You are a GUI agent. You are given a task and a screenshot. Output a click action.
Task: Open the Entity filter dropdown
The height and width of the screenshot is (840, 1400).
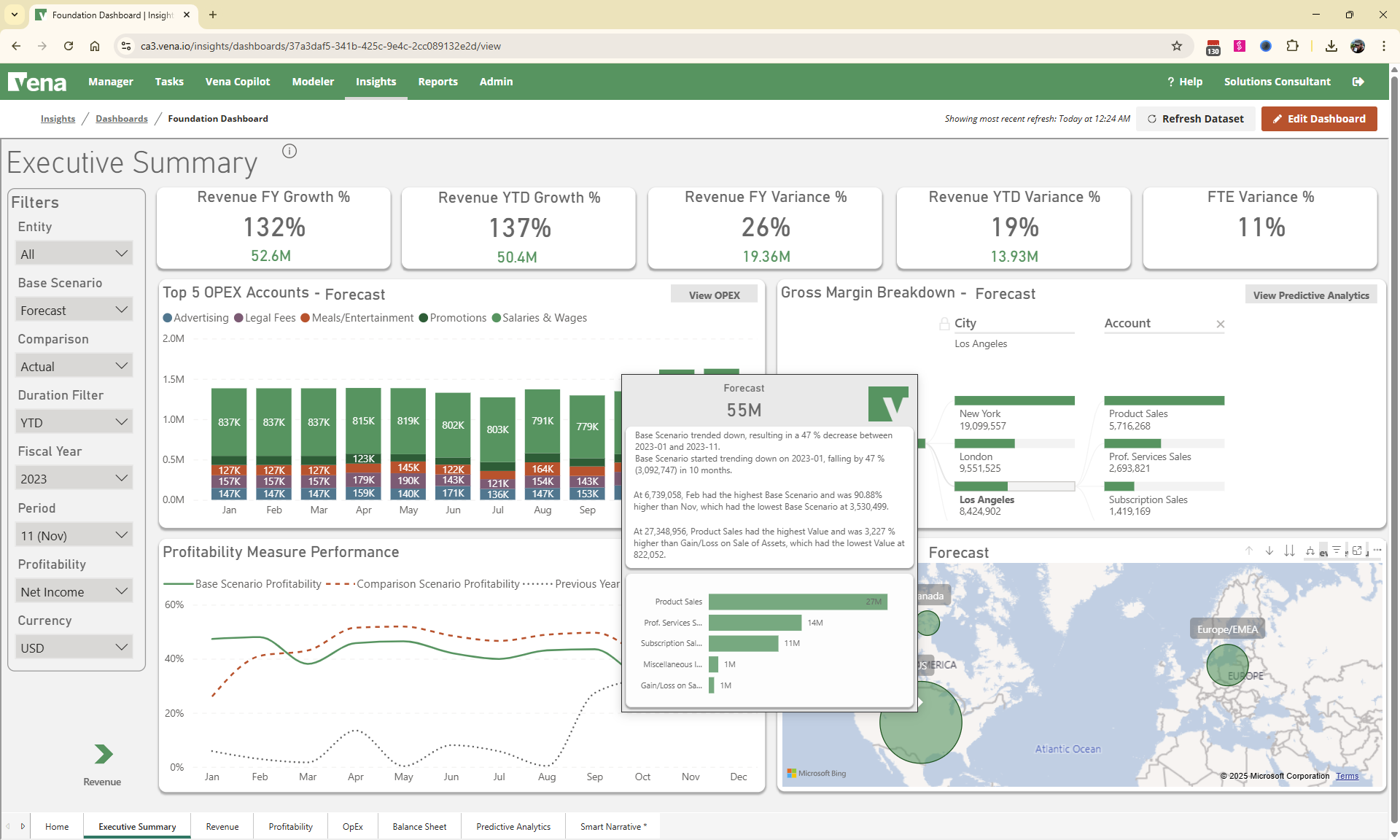point(74,253)
